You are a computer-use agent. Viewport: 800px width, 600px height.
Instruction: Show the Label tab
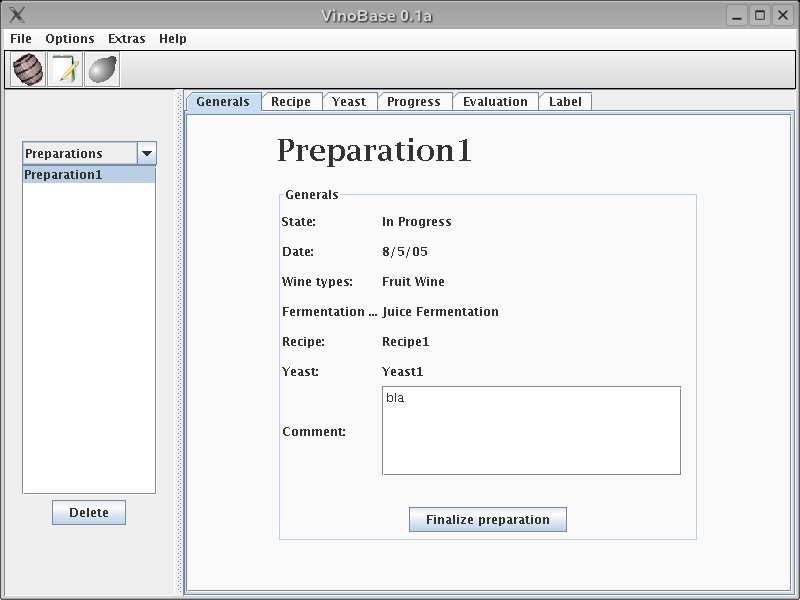point(565,102)
